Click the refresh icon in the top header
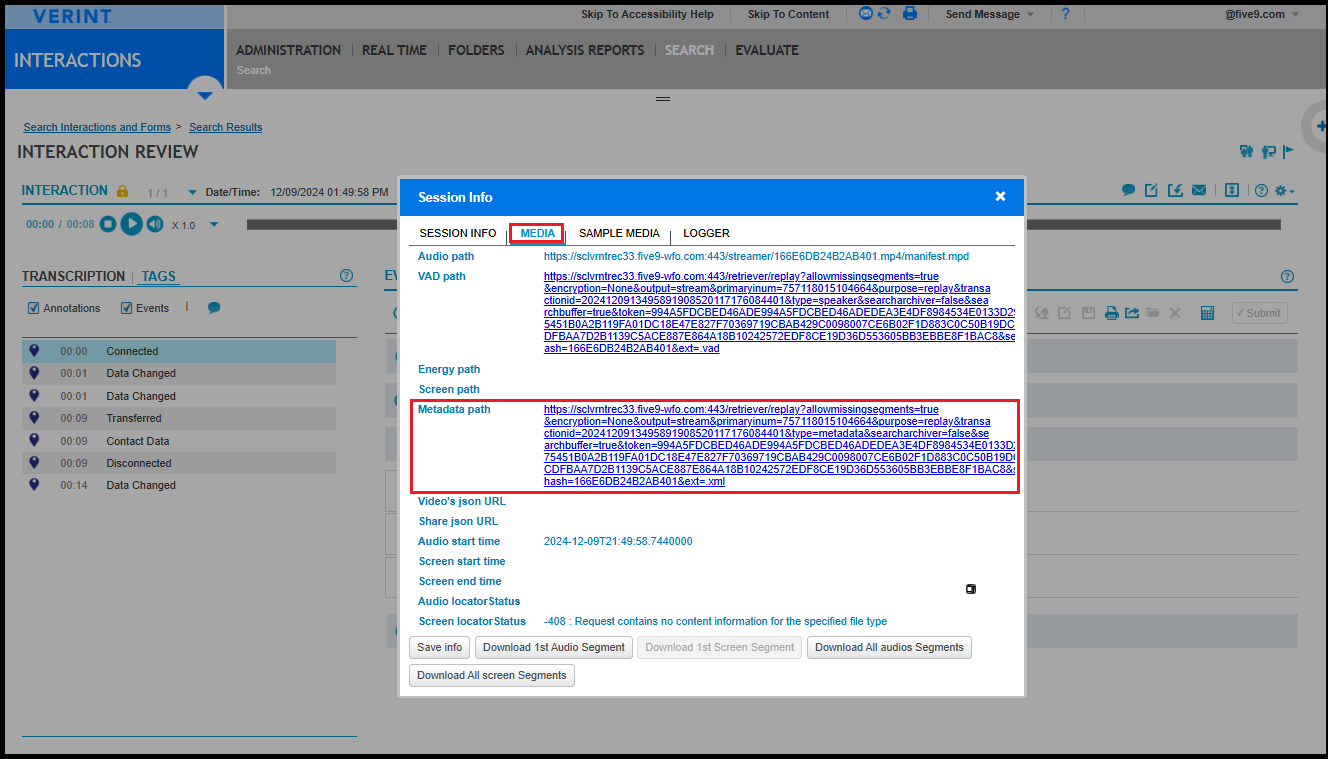This screenshot has height=759, width=1328. click(884, 14)
